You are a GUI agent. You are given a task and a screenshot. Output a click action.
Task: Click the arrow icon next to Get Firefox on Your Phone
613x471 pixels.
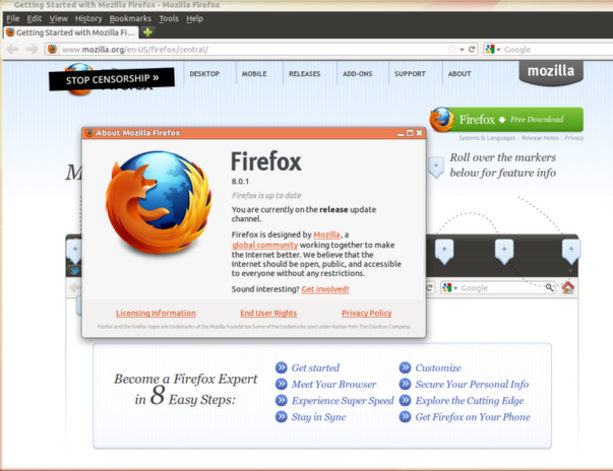(x=405, y=417)
